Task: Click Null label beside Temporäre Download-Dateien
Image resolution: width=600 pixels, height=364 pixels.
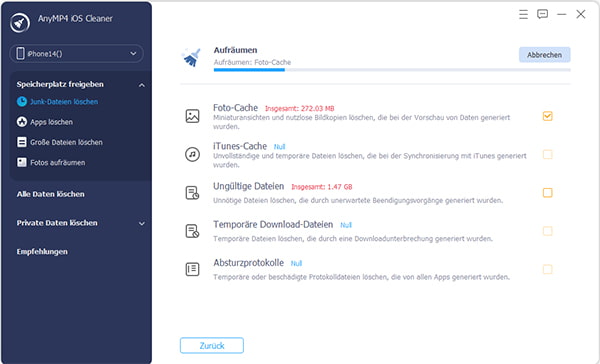Action: [x=346, y=225]
